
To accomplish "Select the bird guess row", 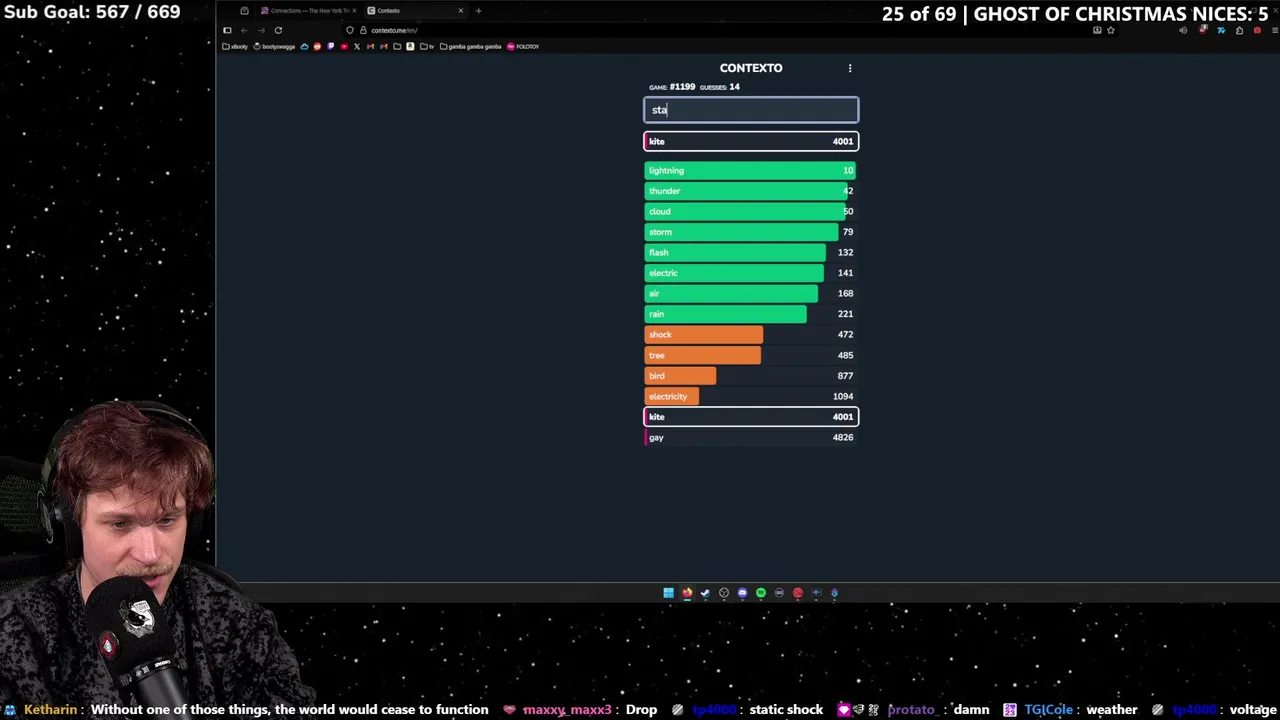I will 751,376.
